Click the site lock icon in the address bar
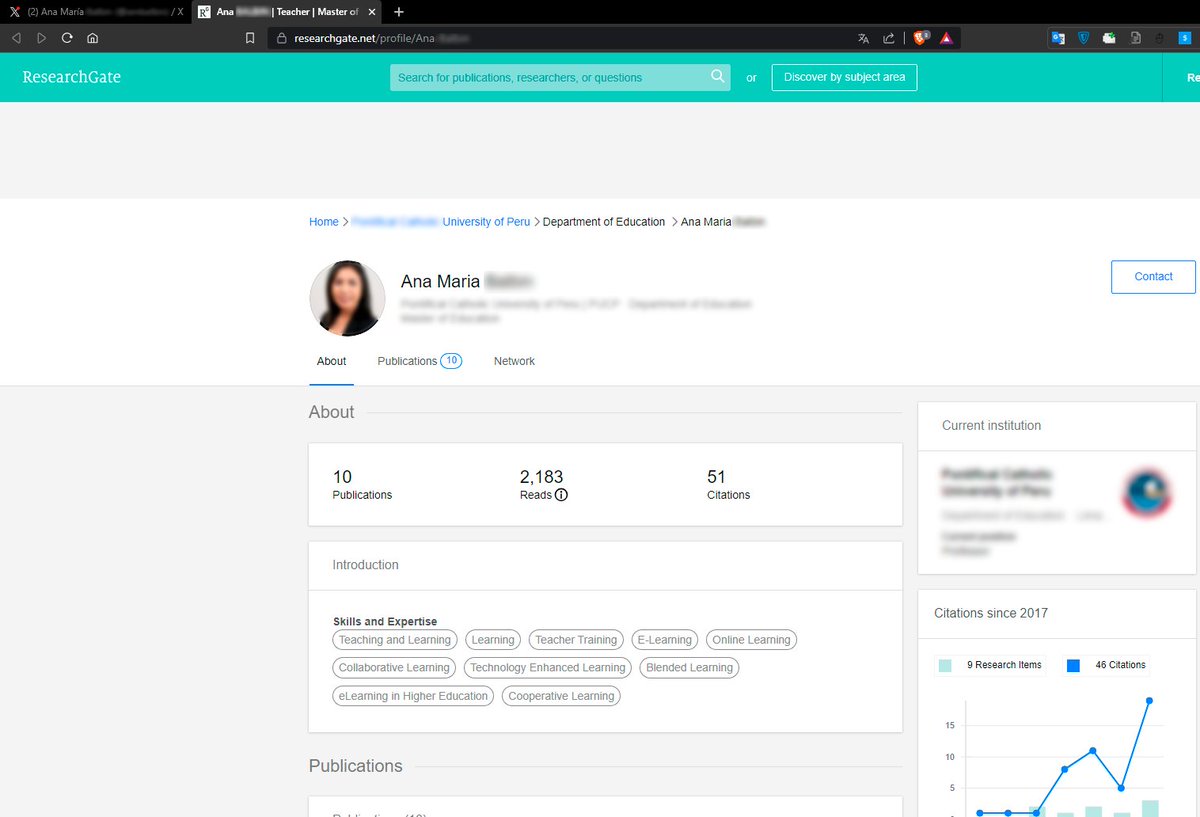This screenshot has width=1200, height=817. tap(281, 38)
